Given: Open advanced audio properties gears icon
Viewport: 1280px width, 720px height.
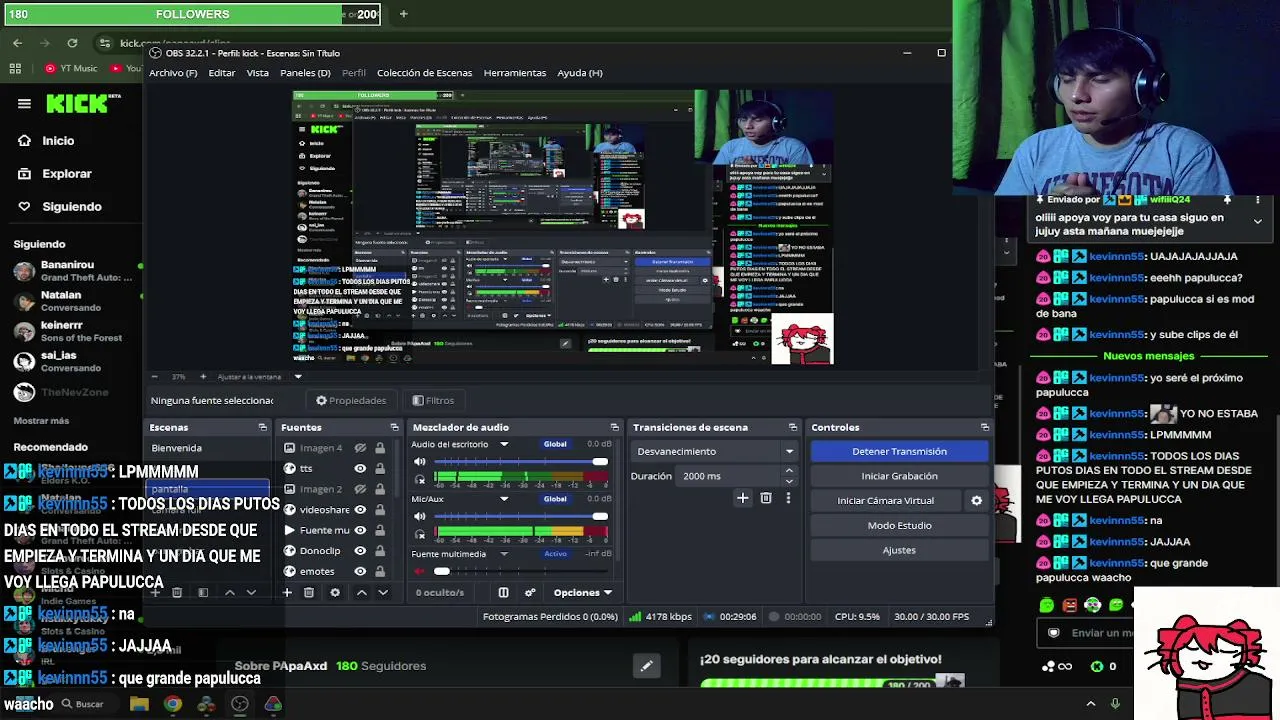Looking at the screenshot, I should point(530,593).
